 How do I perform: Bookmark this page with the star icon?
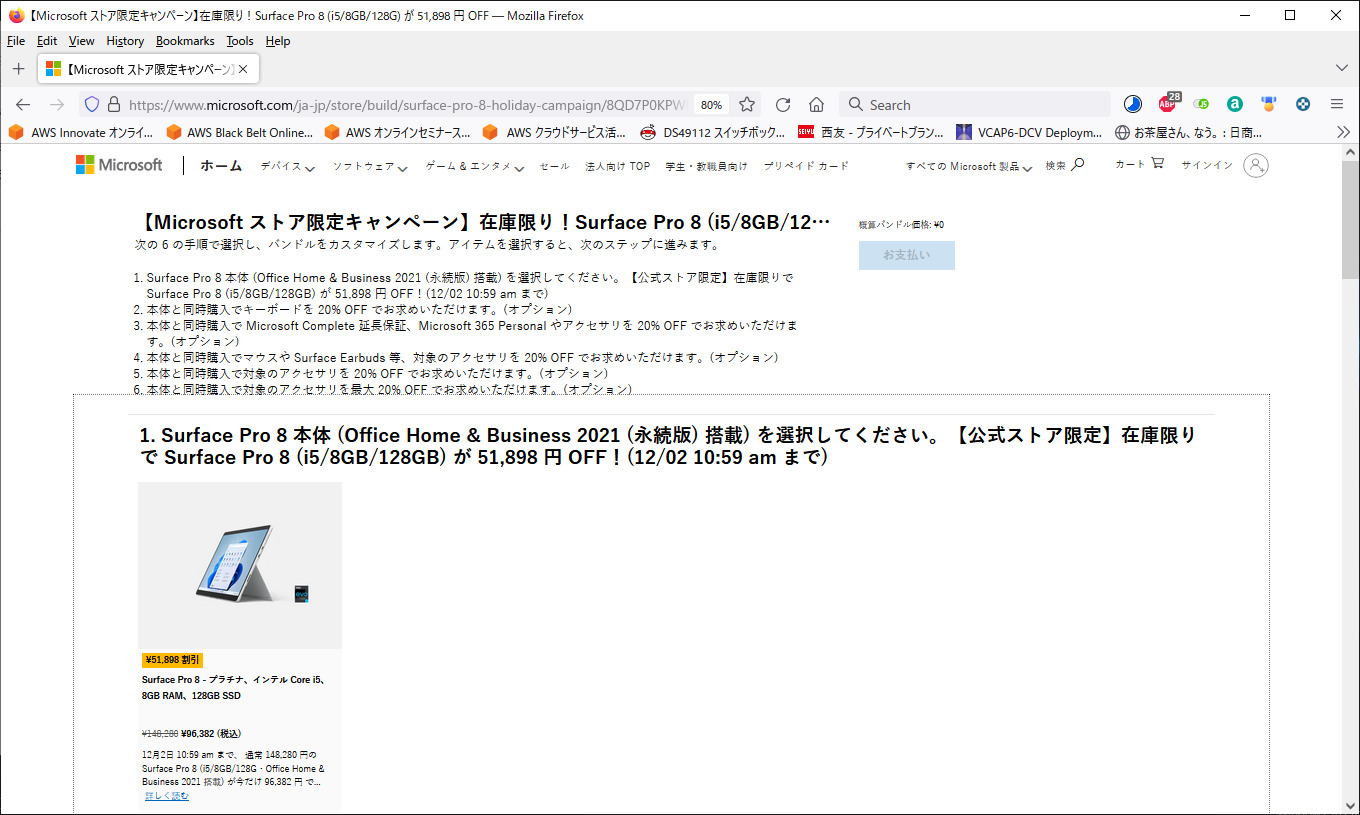(x=747, y=105)
